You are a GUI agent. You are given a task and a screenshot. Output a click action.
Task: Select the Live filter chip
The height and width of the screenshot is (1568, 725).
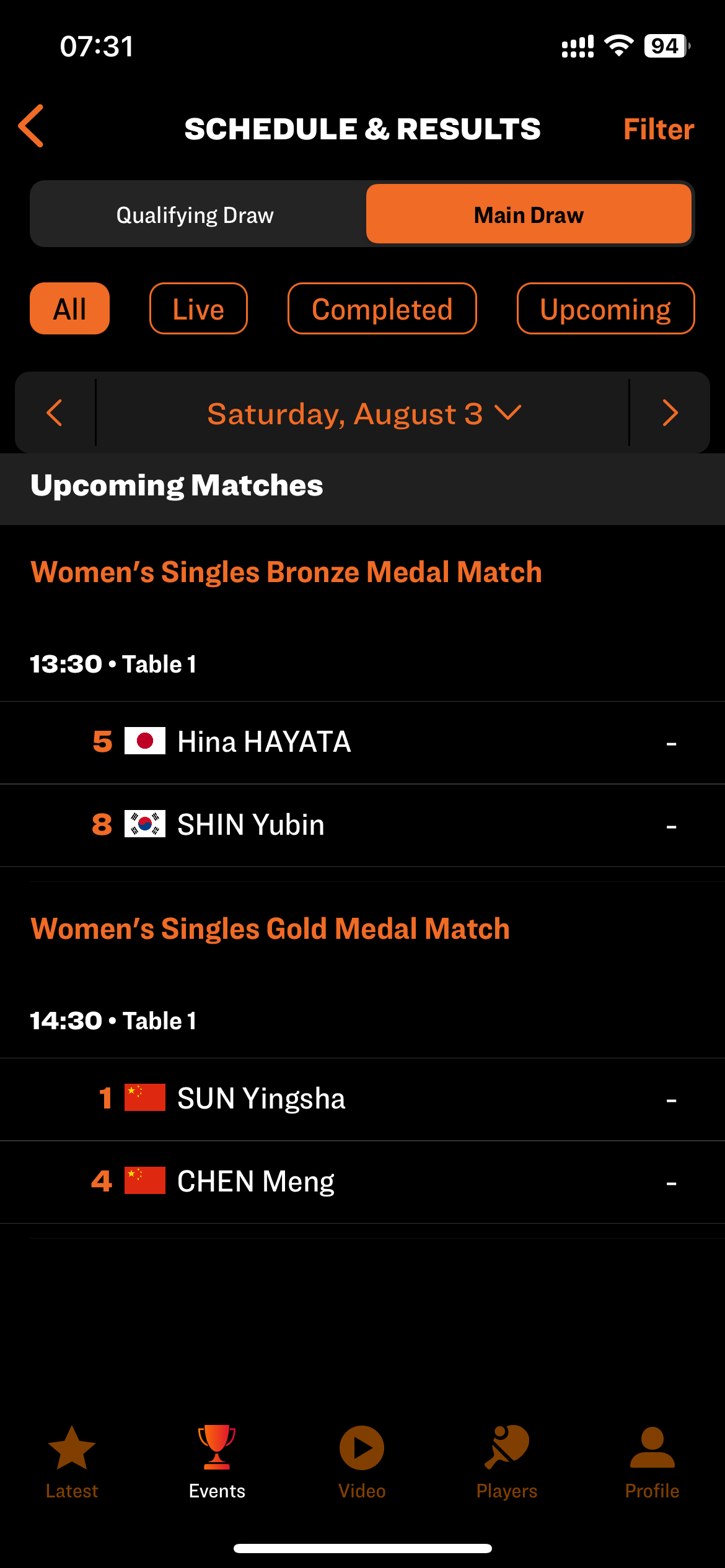(x=198, y=308)
